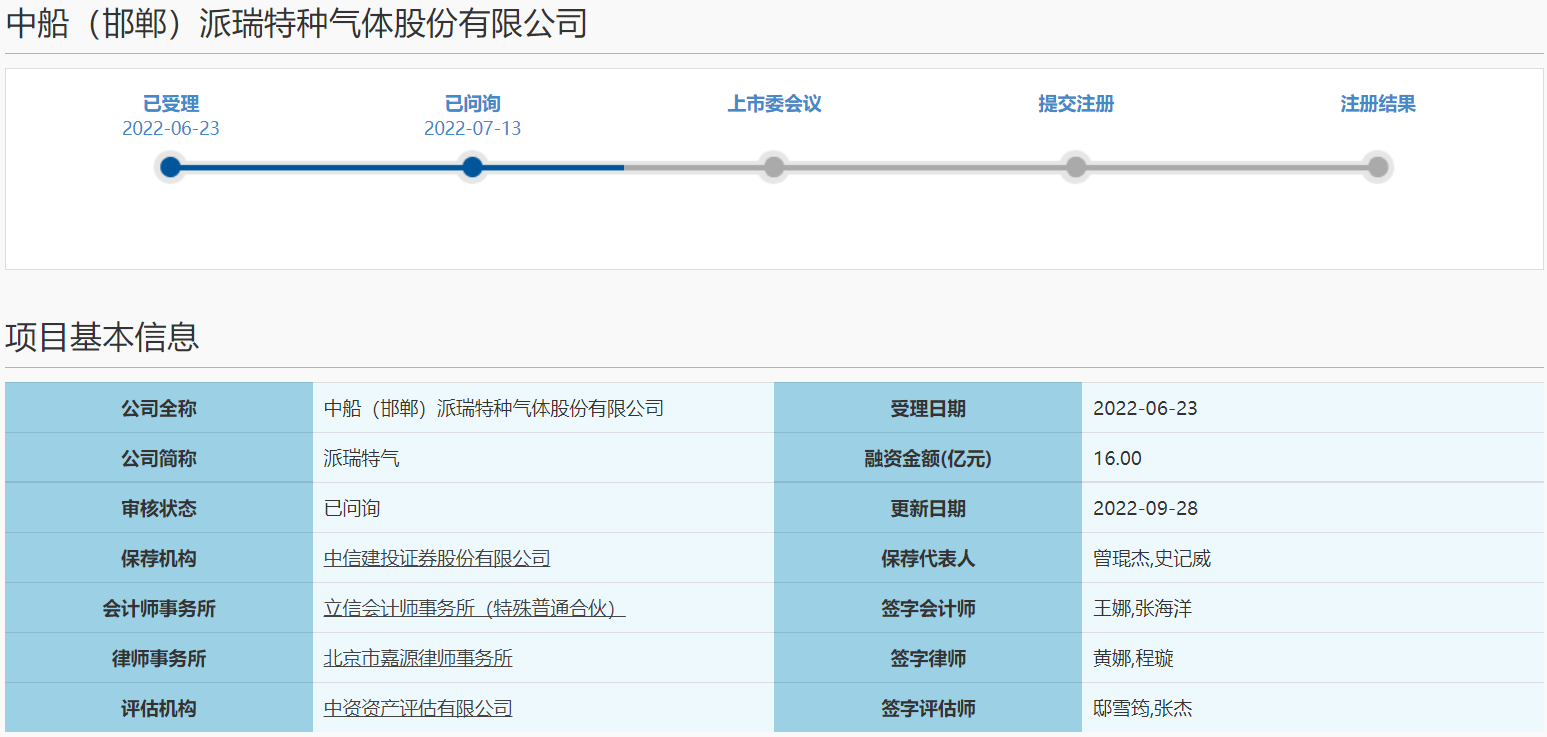Click the 保荐机构 label cell
1547x737 pixels.
pyautogui.click(x=159, y=558)
